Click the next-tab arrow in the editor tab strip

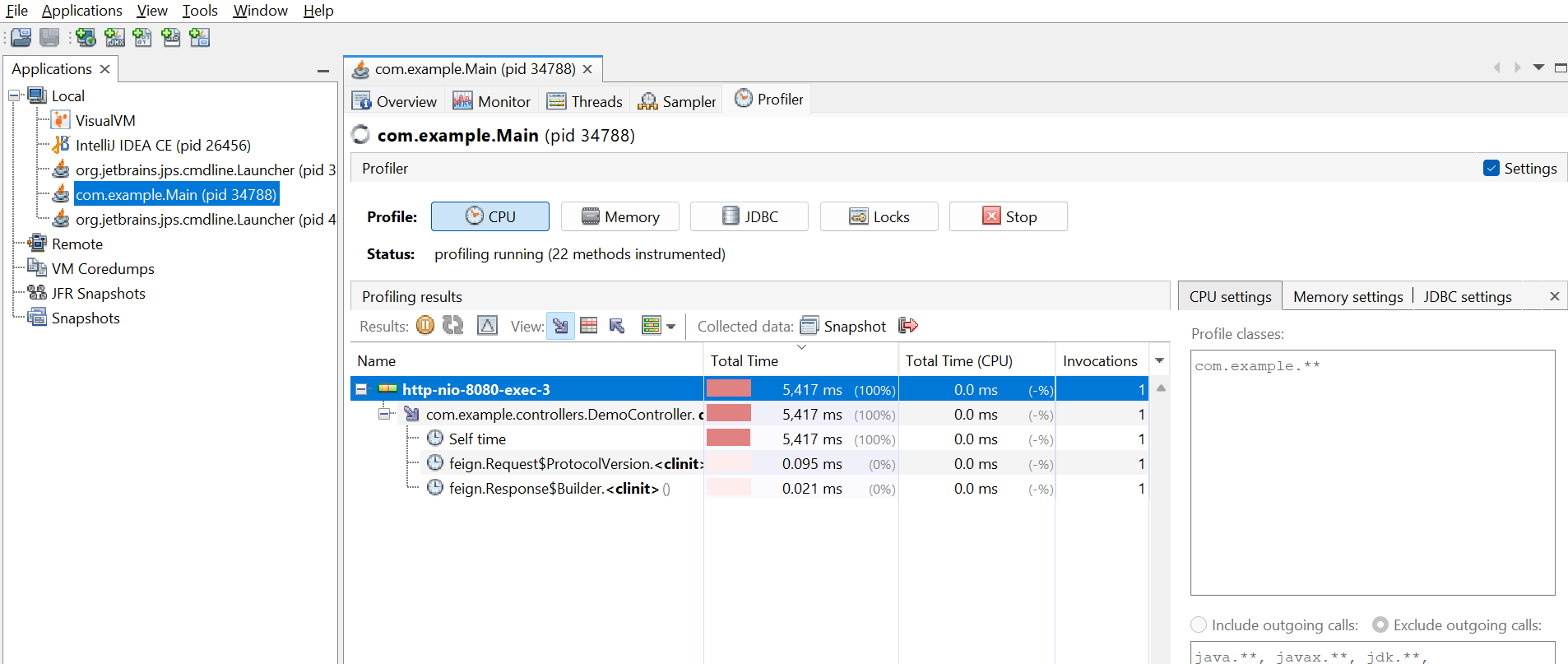pyautogui.click(x=1518, y=67)
